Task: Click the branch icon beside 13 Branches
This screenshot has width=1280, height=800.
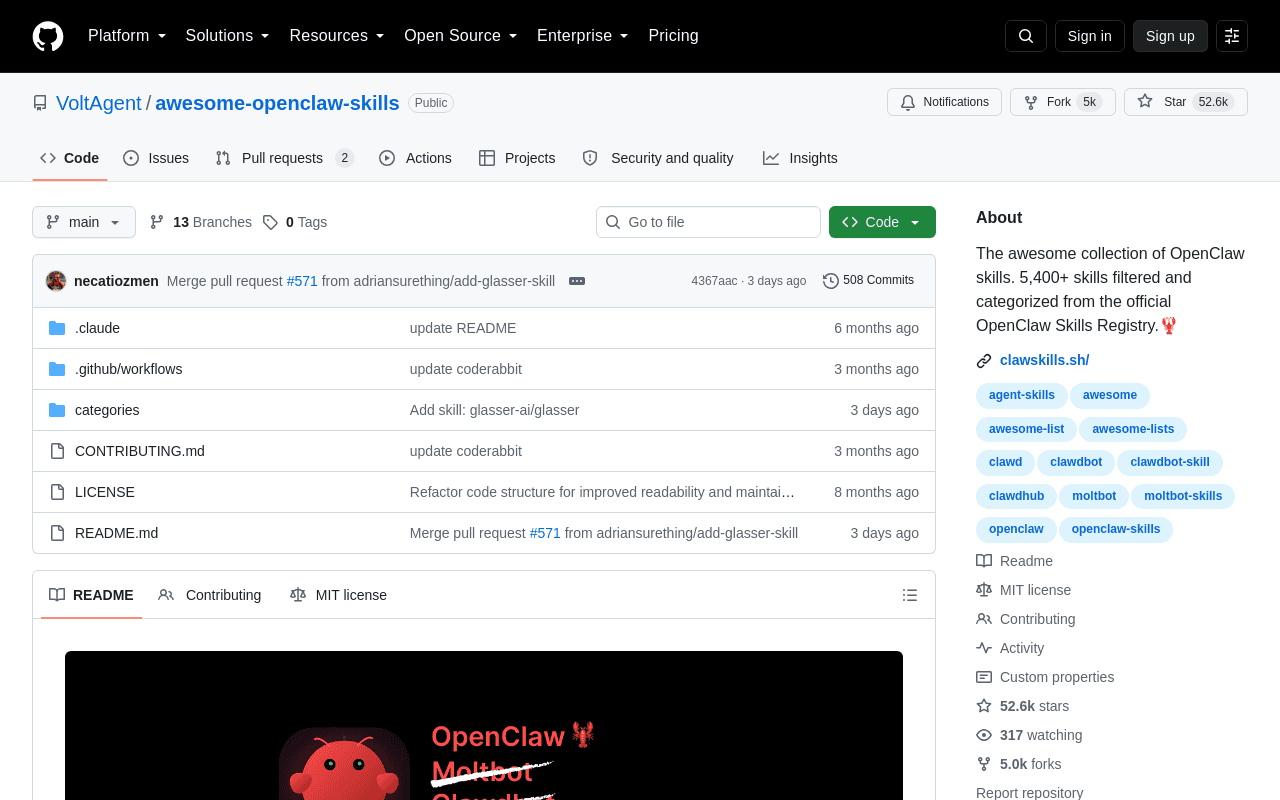Action: click(x=157, y=222)
